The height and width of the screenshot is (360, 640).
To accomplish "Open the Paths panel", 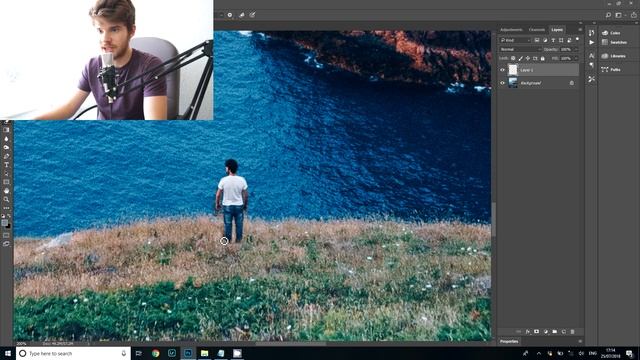I will [x=611, y=69].
